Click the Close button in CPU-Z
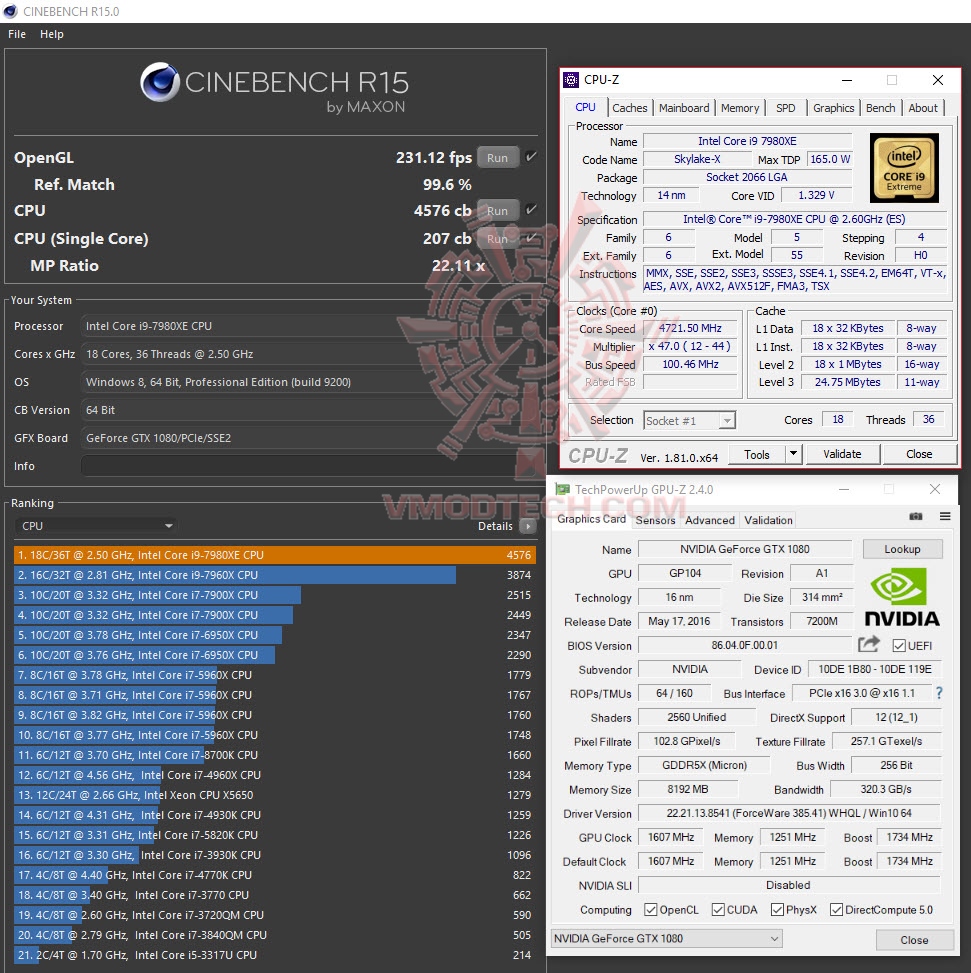 919,454
